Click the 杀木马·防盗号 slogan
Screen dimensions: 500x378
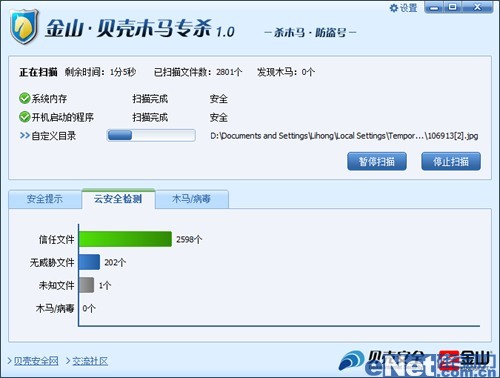pos(310,33)
